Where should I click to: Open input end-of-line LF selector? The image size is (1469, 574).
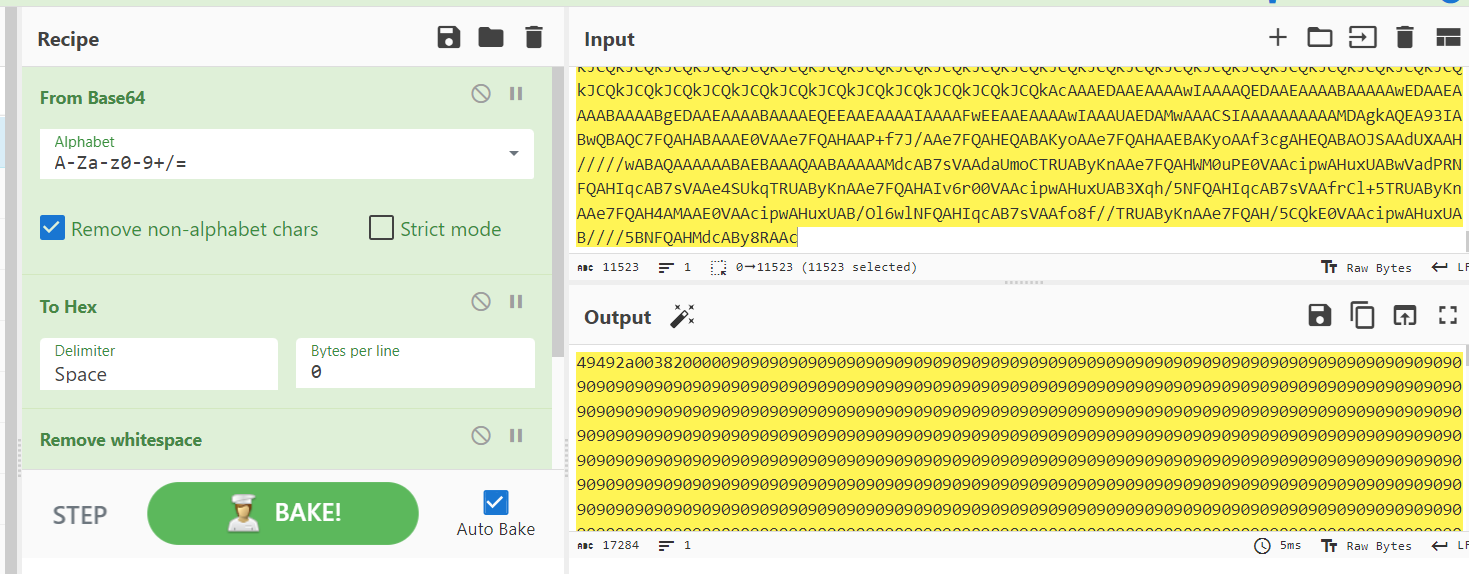[1448, 268]
